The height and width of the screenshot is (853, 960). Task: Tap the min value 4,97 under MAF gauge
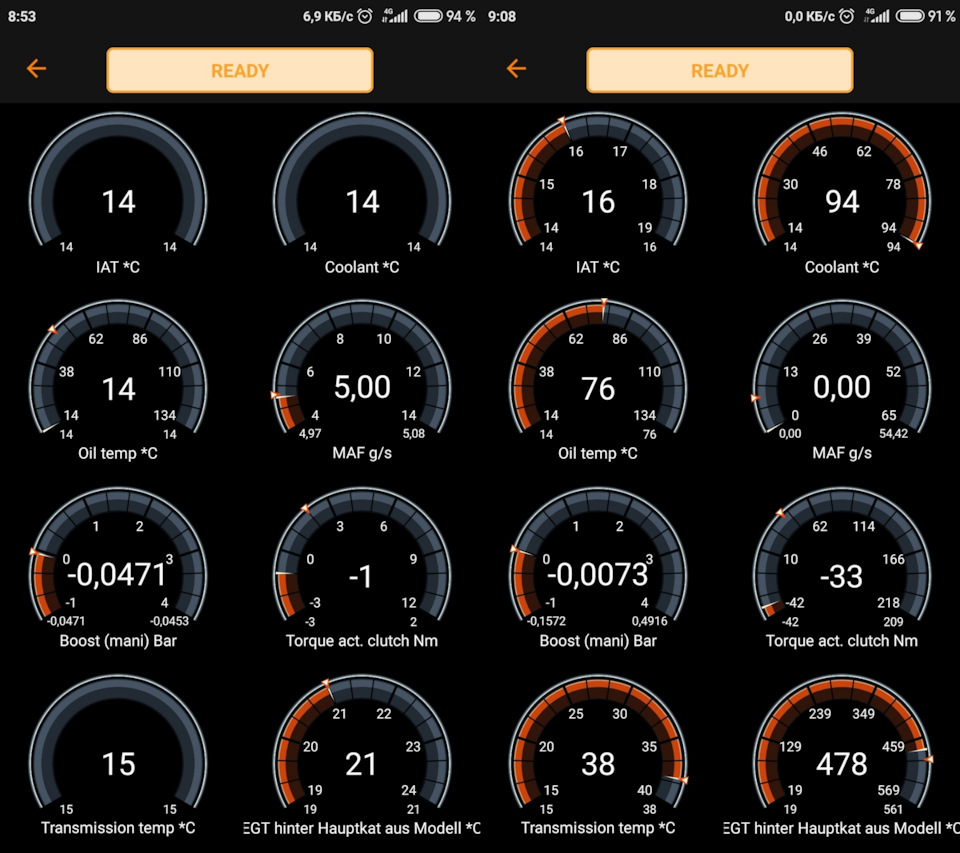click(310, 434)
